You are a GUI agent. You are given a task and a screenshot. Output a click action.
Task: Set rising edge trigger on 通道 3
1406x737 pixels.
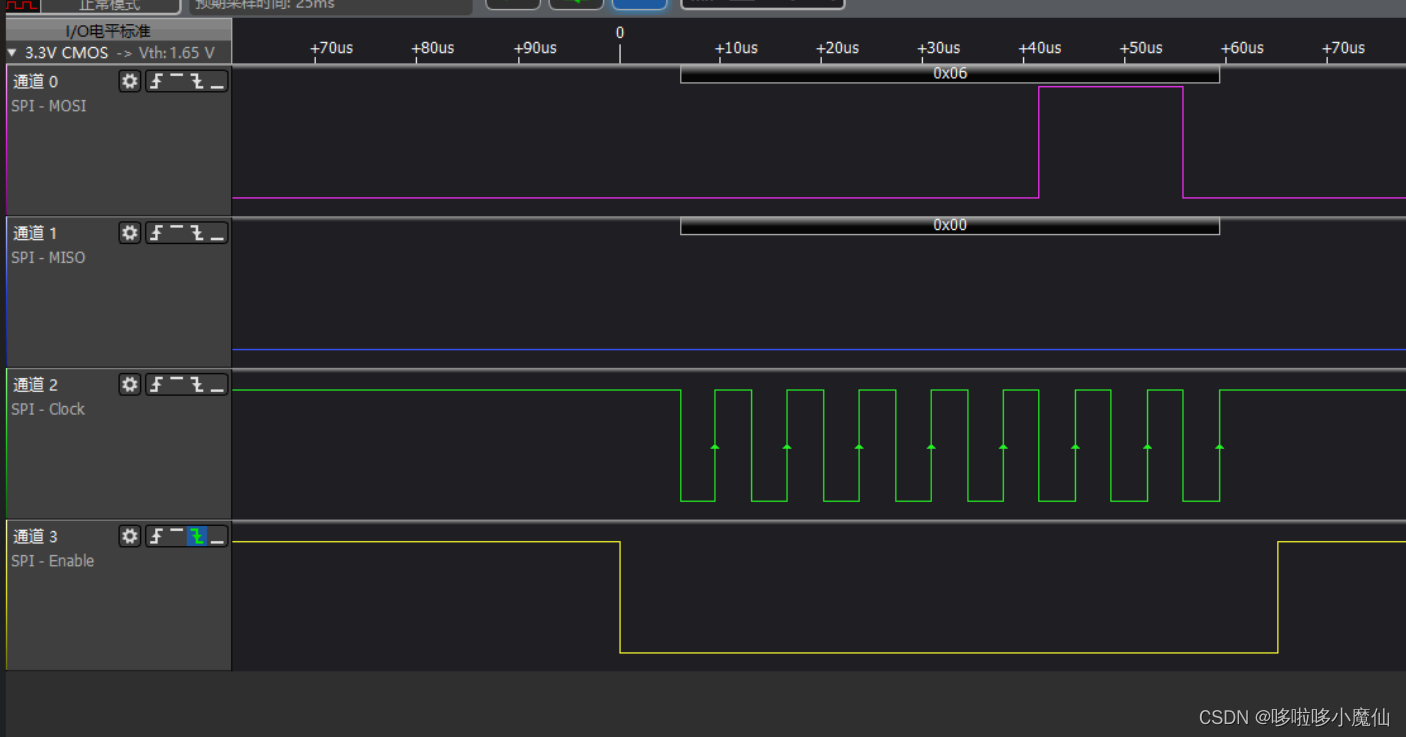(x=156, y=537)
